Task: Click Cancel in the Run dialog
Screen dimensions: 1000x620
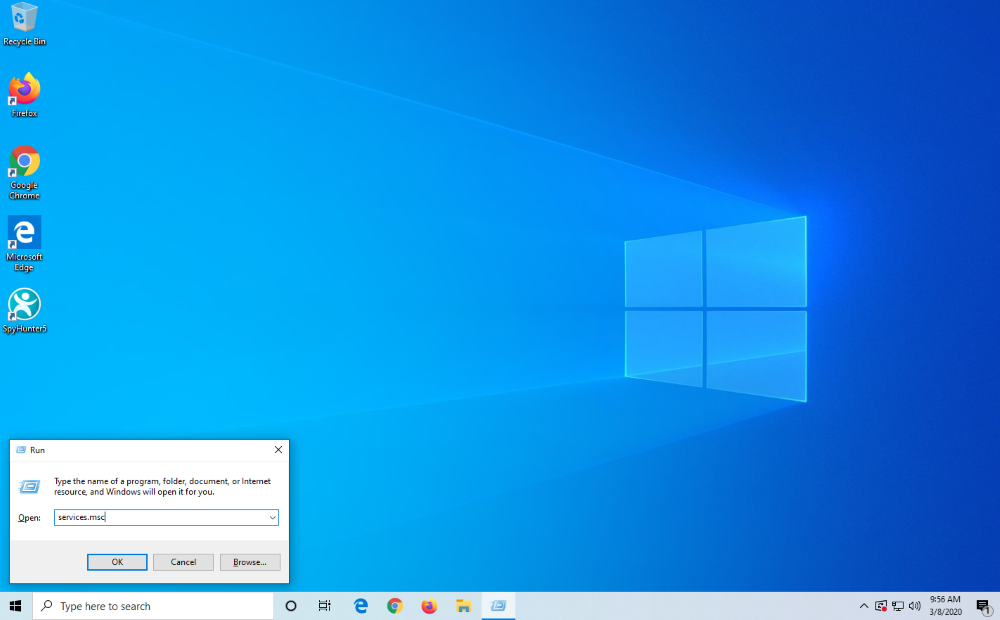Action: click(x=183, y=562)
